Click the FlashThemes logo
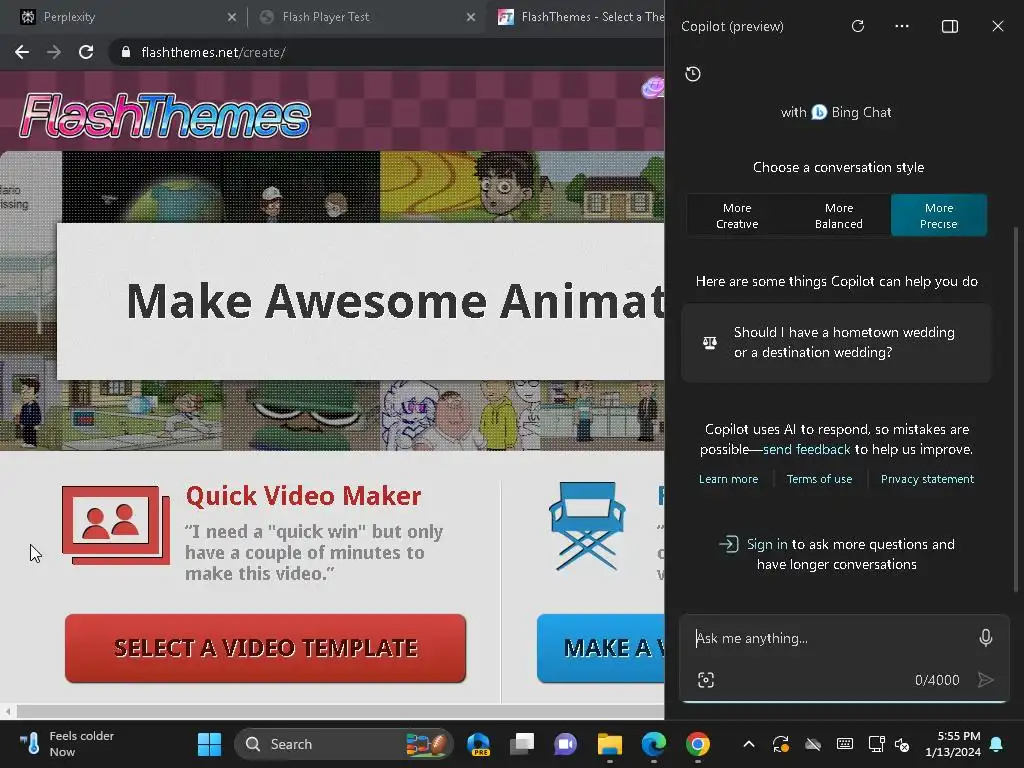1024x768 pixels. pos(165,116)
